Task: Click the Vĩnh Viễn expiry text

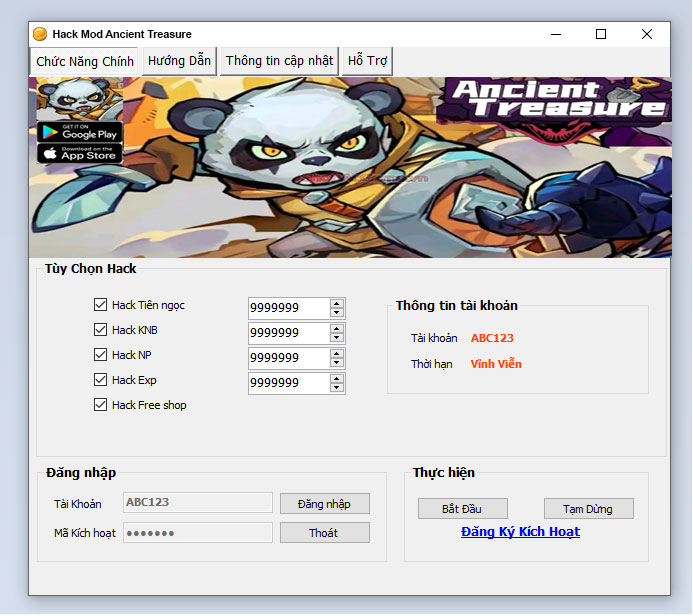Action: (496, 364)
